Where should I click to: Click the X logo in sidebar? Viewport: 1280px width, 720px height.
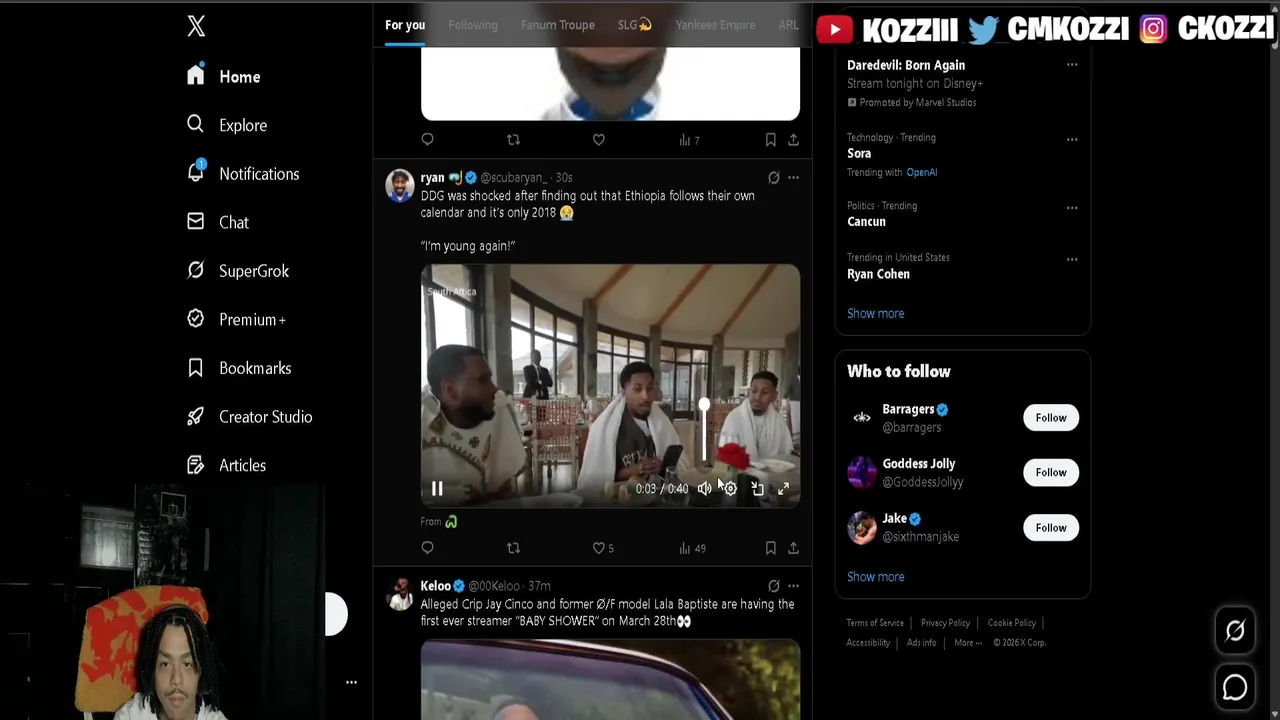[196, 26]
